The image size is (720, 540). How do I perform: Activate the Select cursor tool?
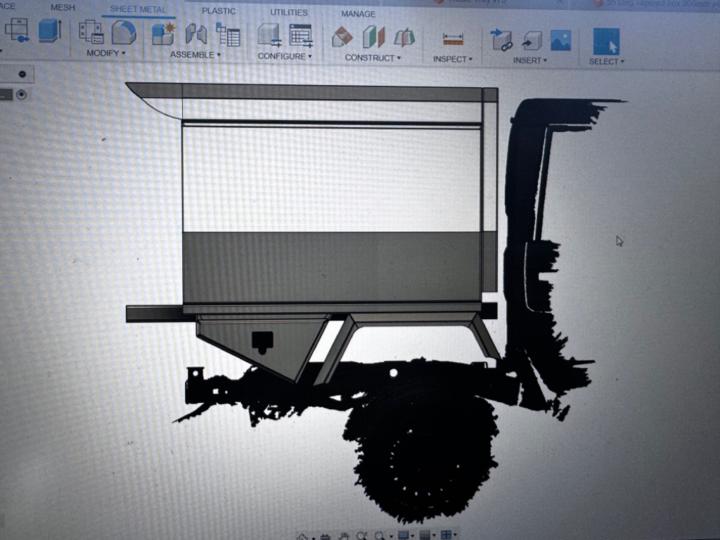[606, 41]
